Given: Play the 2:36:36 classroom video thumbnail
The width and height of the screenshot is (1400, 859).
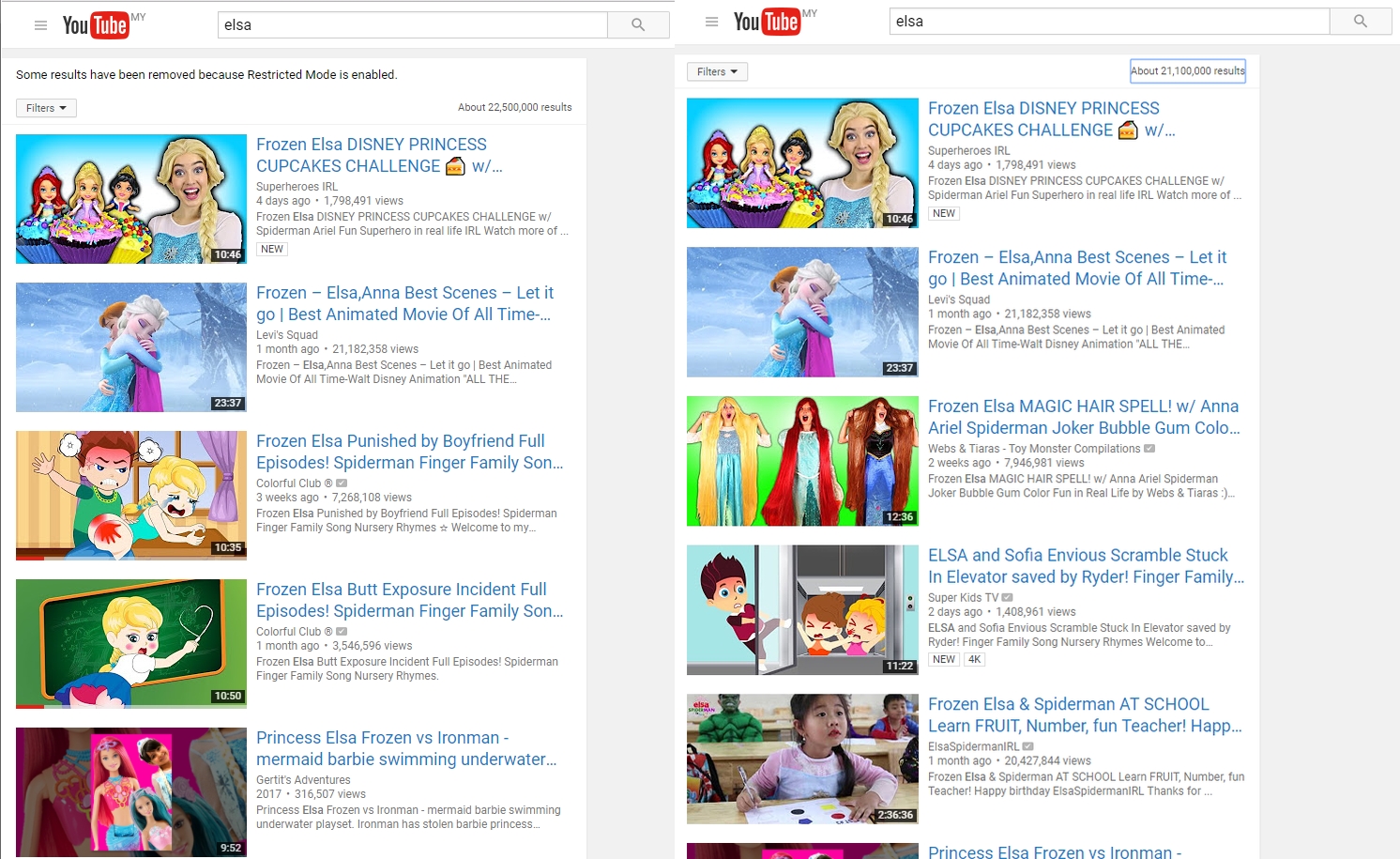Looking at the screenshot, I should point(802,759).
